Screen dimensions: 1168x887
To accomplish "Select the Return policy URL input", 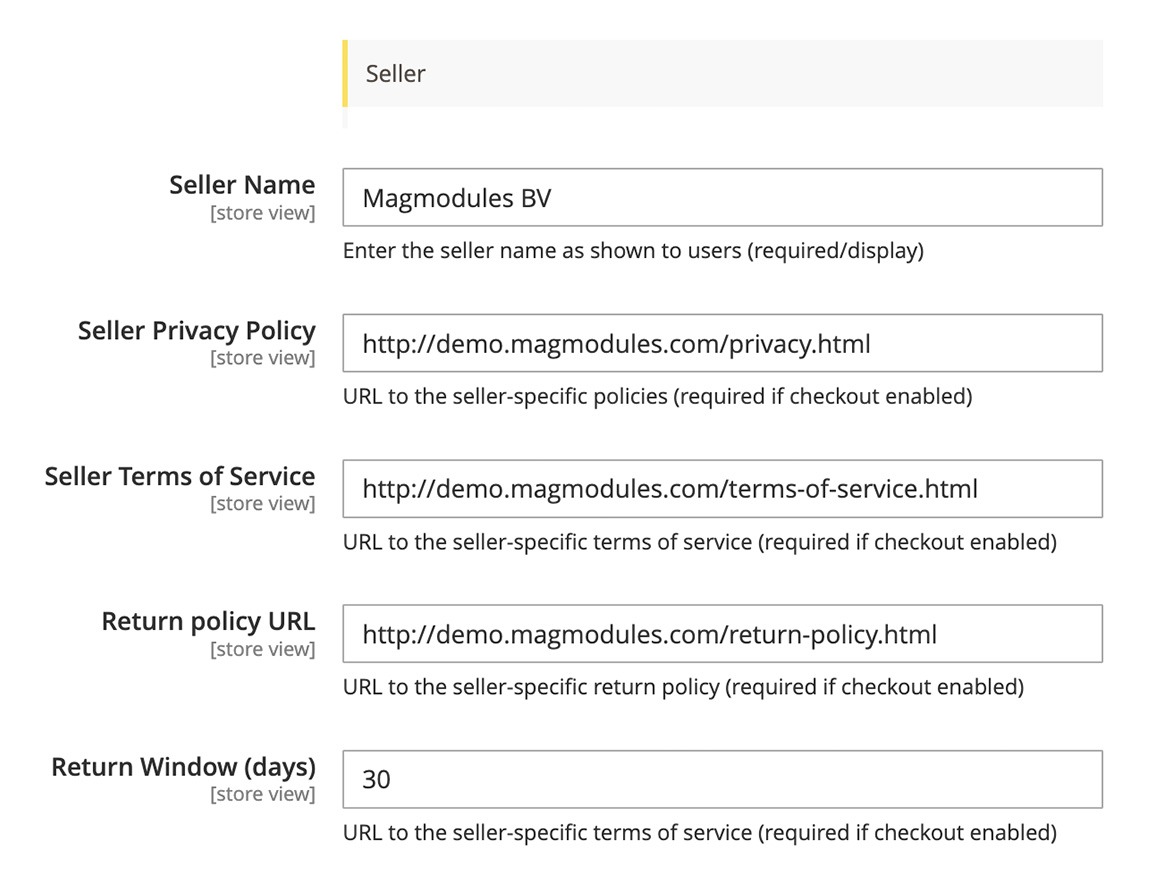I will (x=722, y=634).
